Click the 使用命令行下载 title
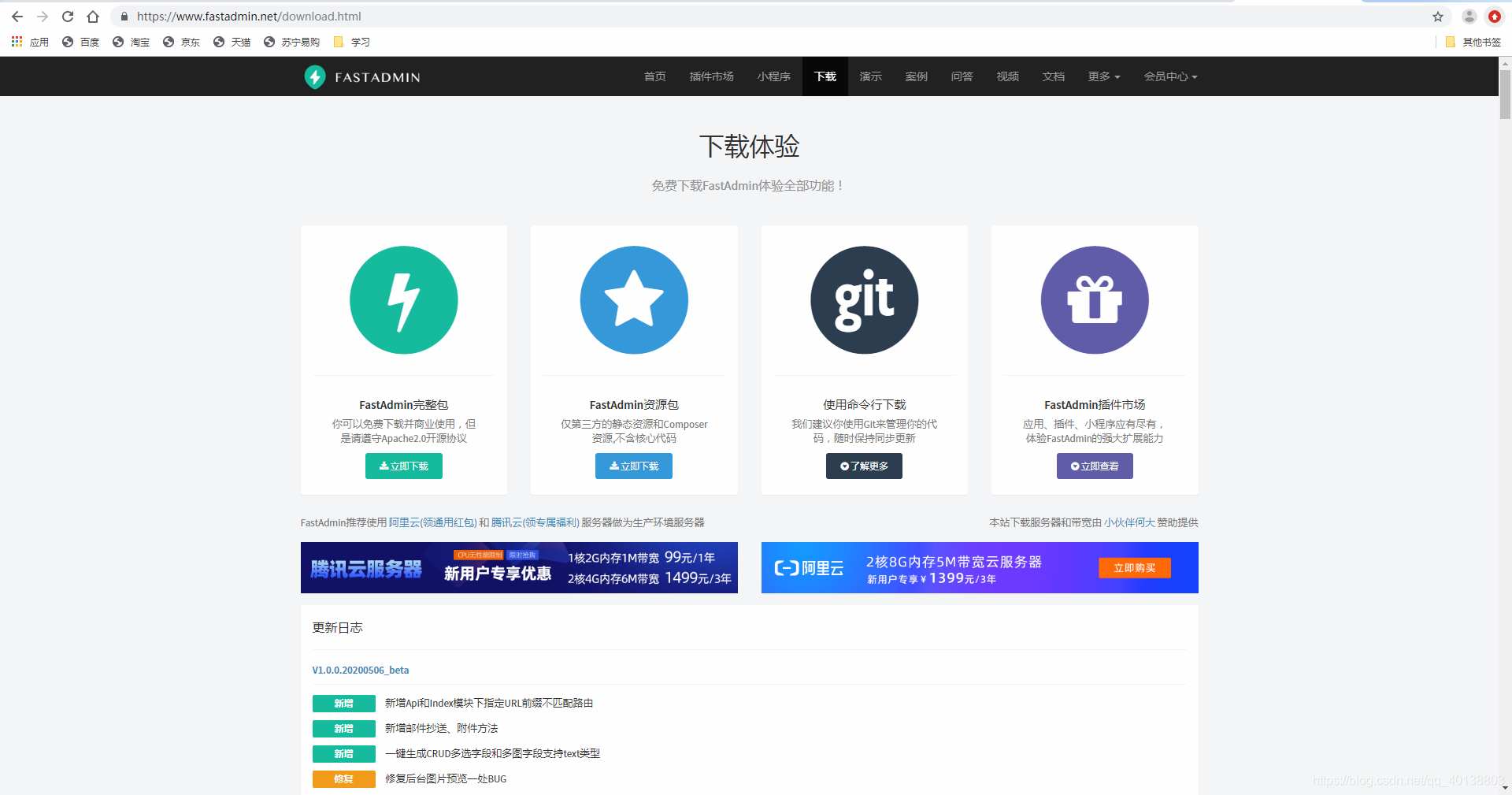The image size is (1512, 795). [865, 405]
